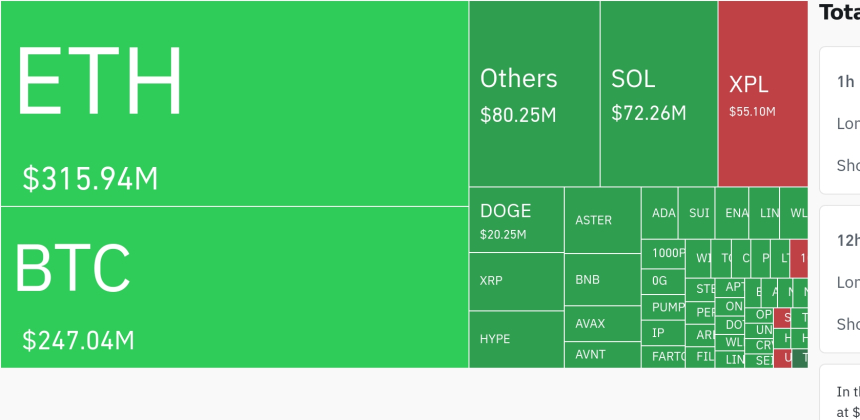
Task: Click the ENA tile
Action: tap(734, 213)
